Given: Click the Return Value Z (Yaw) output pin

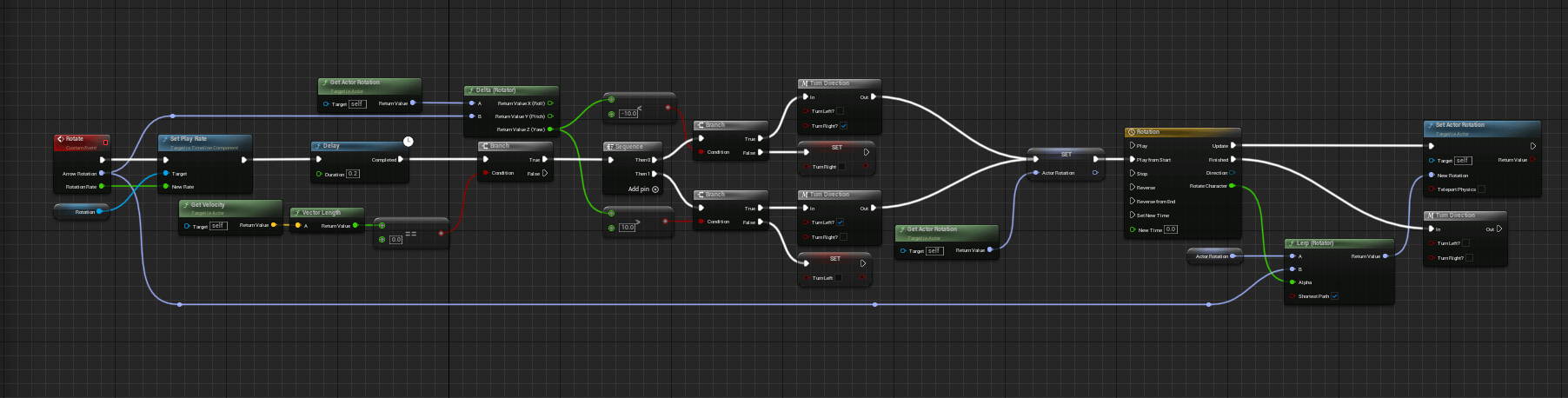Looking at the screenshot, I should coord(549,129).
